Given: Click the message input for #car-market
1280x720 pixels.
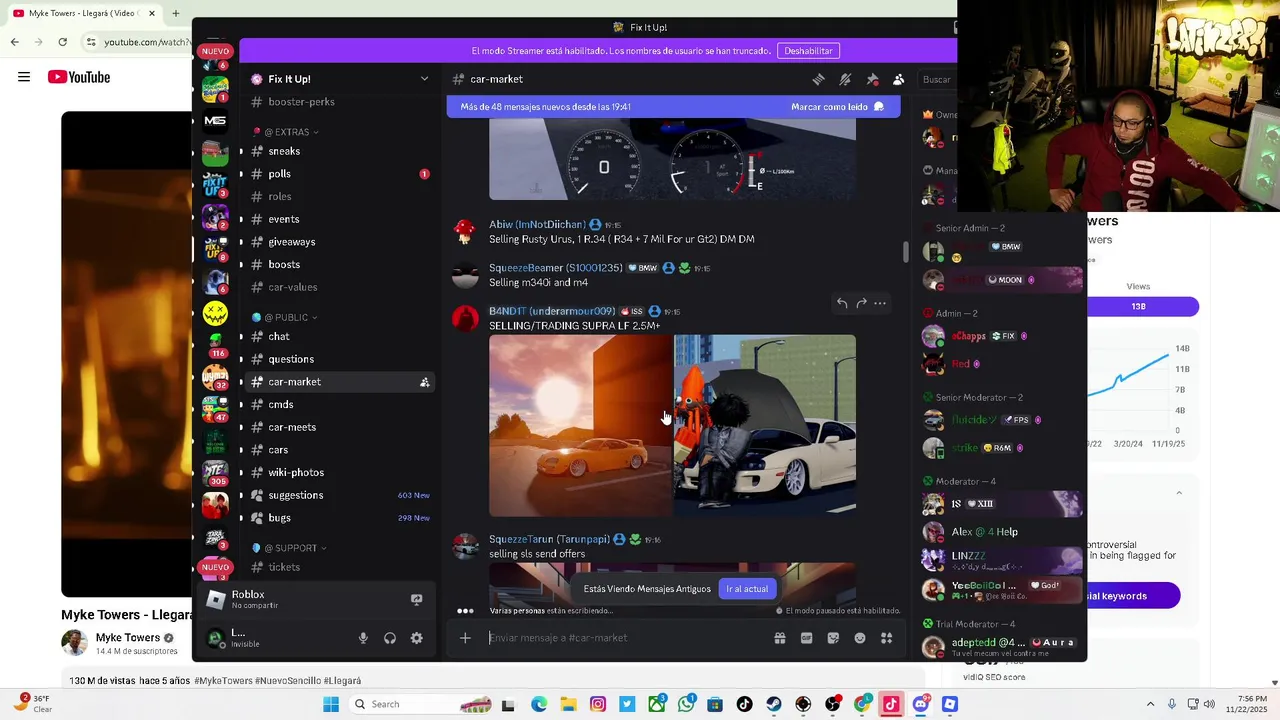Looking at the screenshot, I should 625,638.
